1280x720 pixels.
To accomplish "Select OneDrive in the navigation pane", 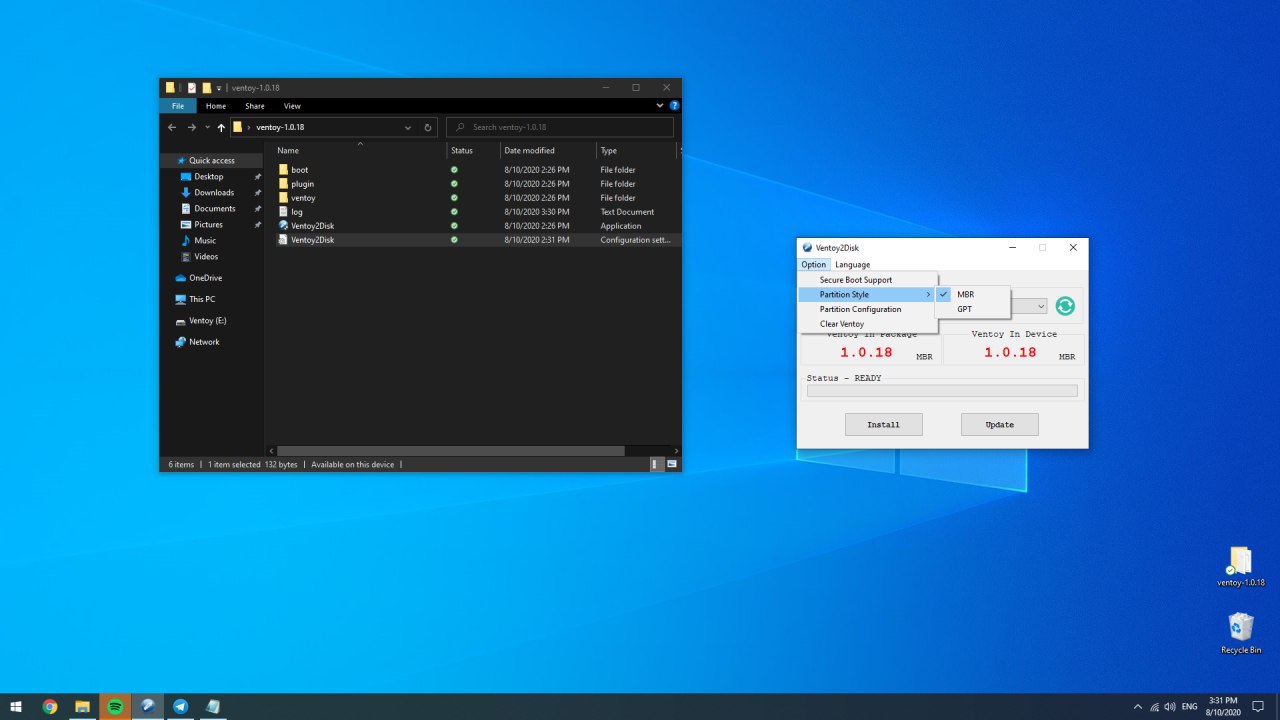I will (205, 278).
